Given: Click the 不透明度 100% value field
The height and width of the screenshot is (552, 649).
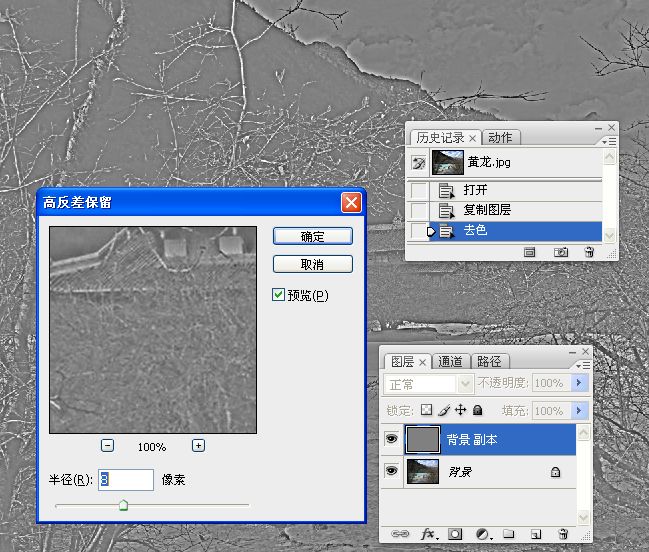Looking at the screenshot, I should coord(551,383).
